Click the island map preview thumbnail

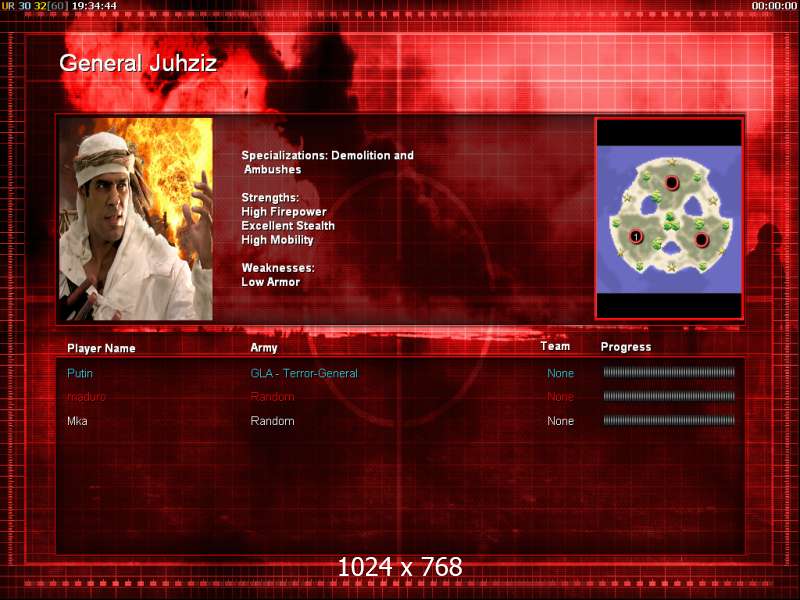(669, 219)
